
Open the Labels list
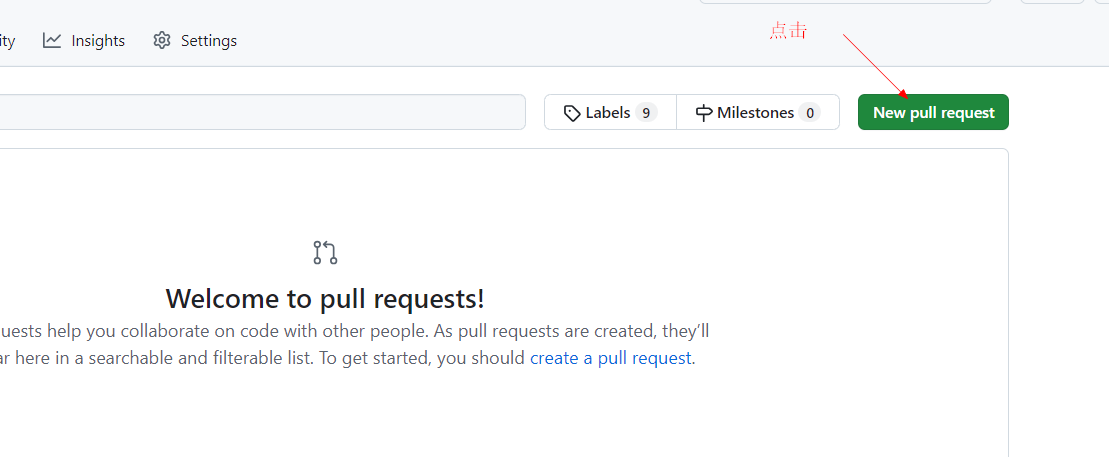click(610, 112)
